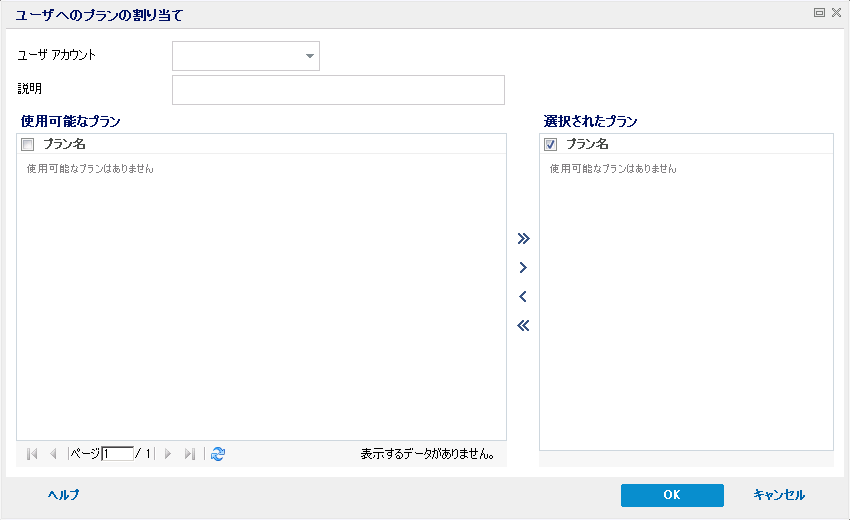Go to next page of plans
The width and height of the screenshot is (850, 520).
click(168, 454)
